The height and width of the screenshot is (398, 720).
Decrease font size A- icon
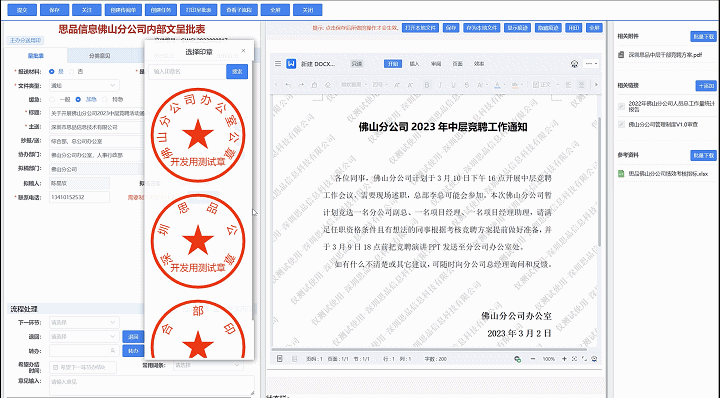pos(410,85)
